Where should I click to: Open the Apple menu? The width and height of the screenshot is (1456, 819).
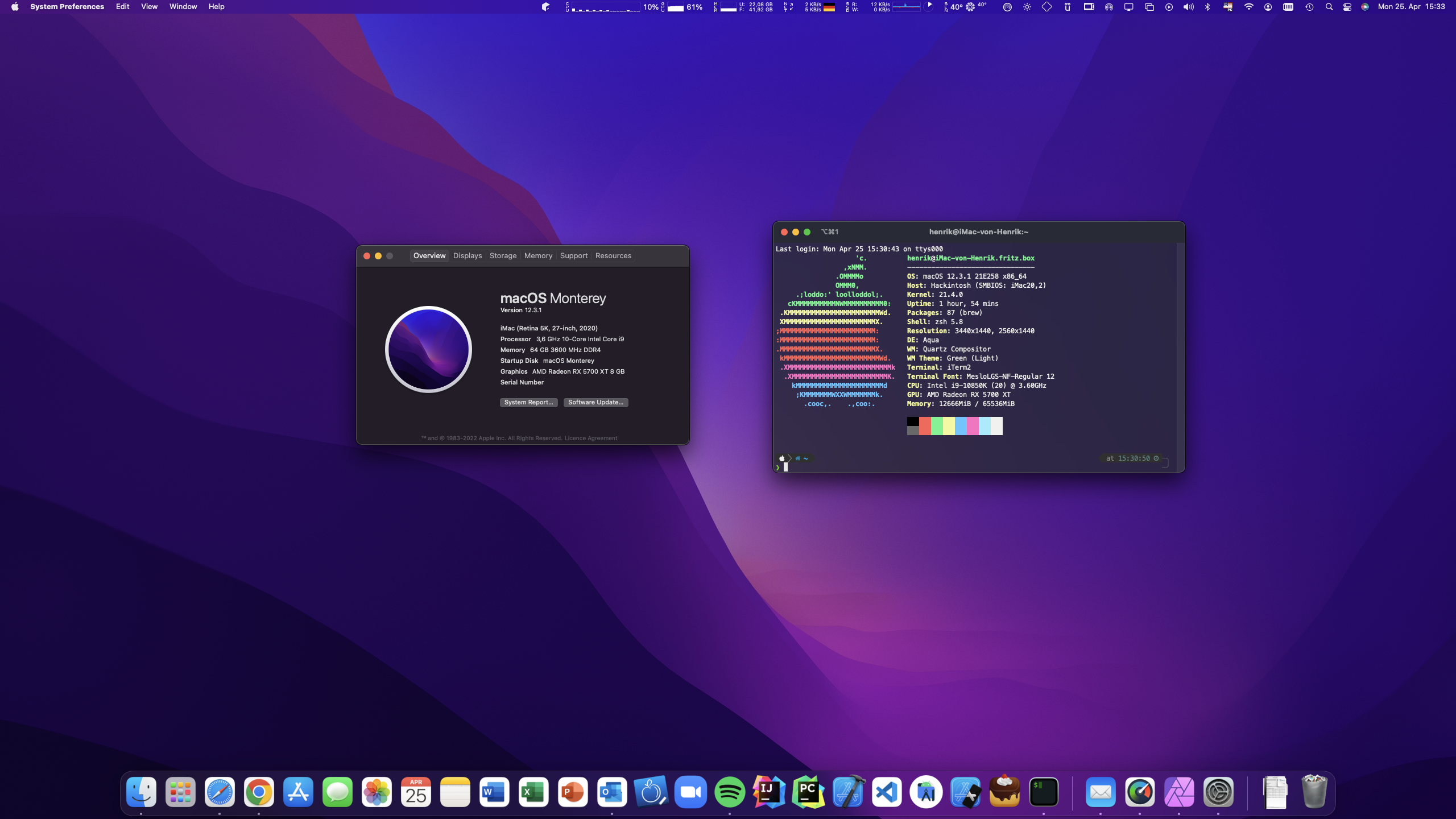coord(15,7)
